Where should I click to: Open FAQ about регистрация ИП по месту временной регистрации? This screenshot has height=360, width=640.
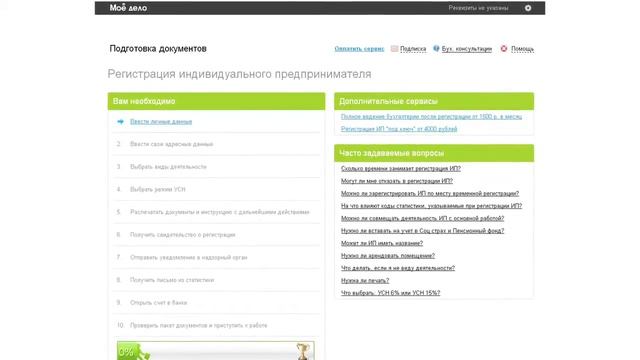[x=430, y=193]
